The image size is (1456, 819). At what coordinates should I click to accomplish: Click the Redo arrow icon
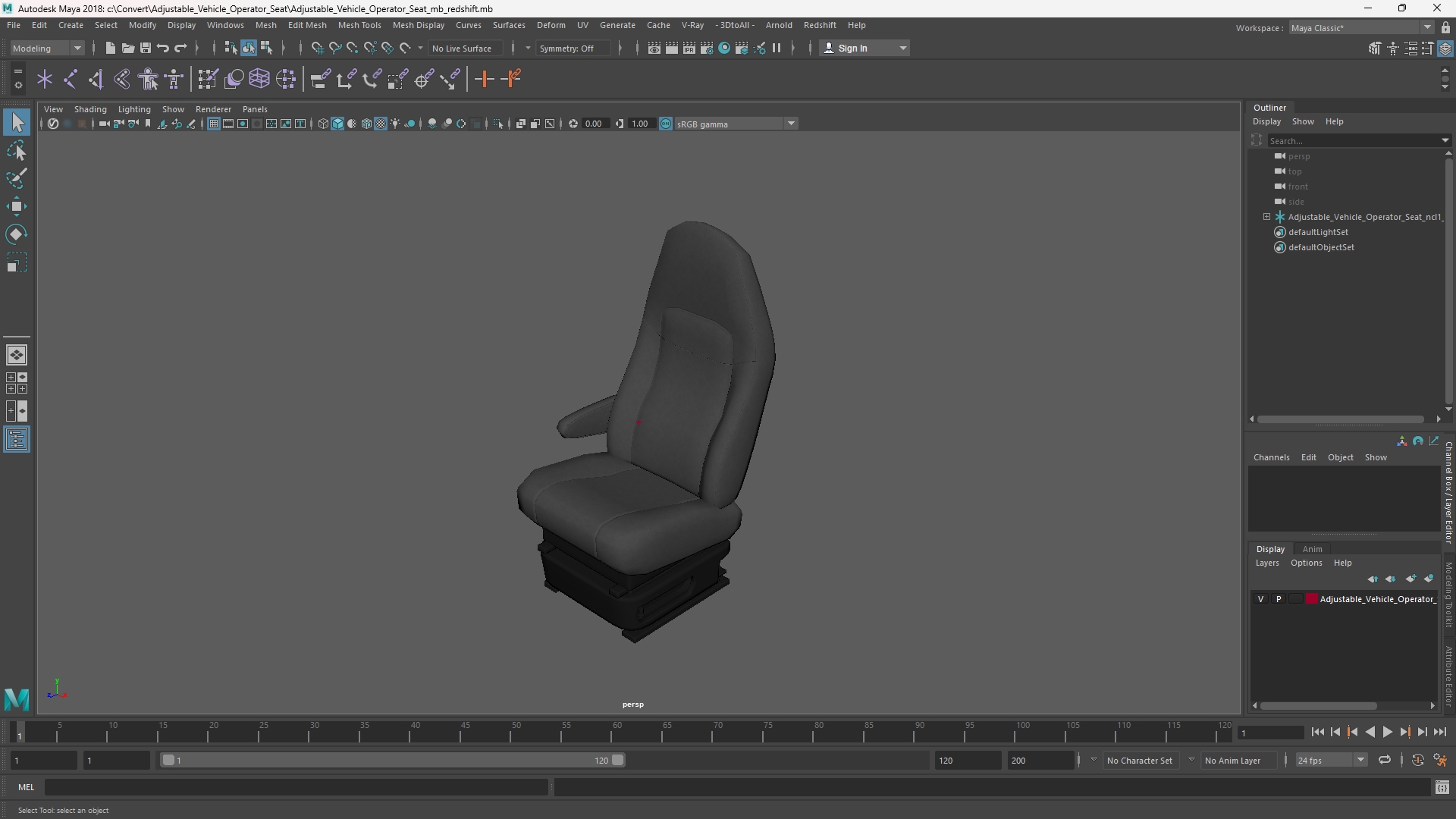click(x=180, y=48)
